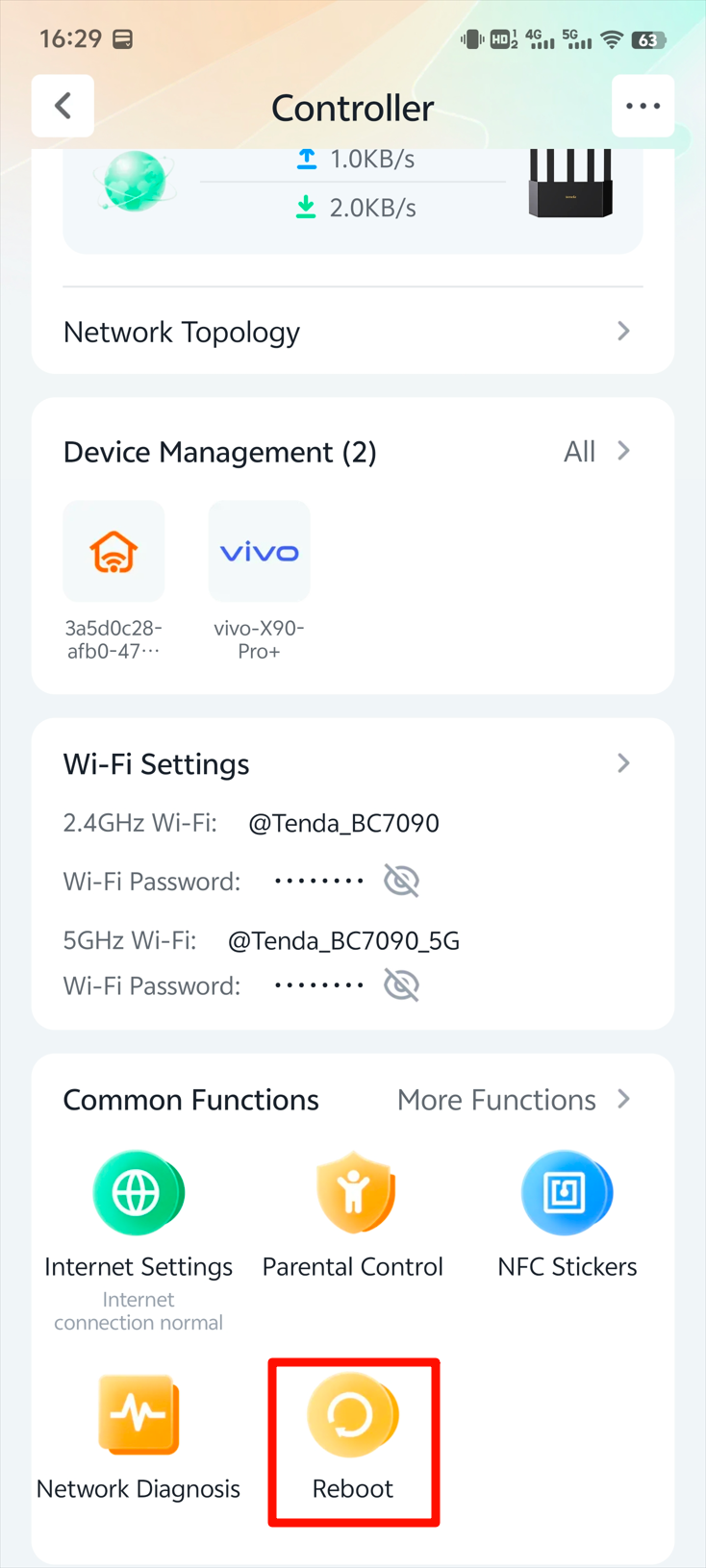Tap the Reboot icon

click(x=353, y=1414)
